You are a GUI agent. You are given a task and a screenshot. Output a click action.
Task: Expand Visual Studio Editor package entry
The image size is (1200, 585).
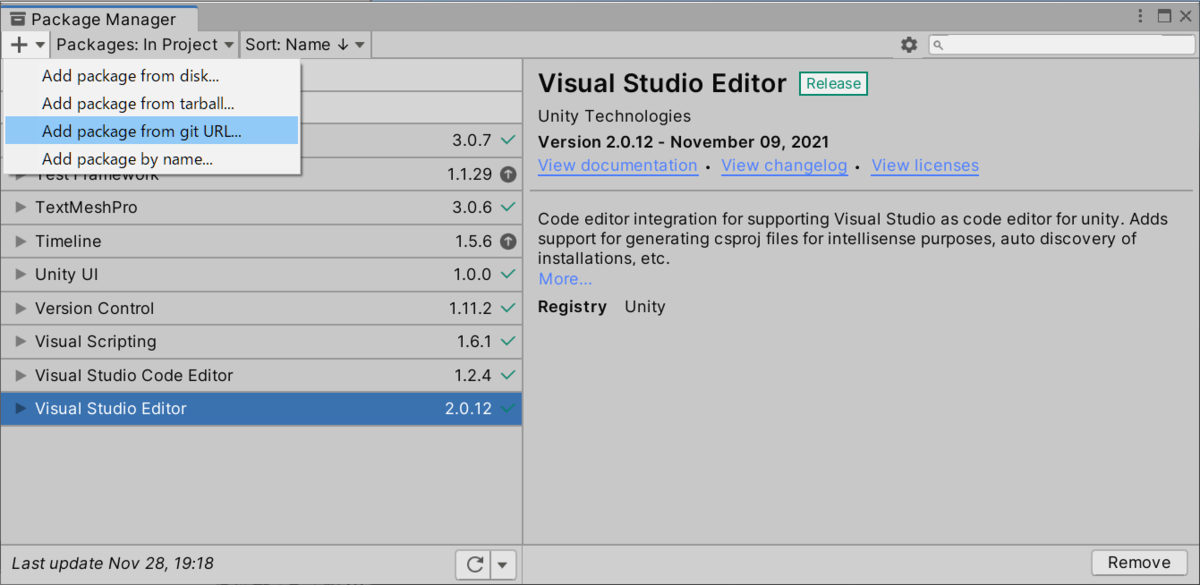click(20, 408)
